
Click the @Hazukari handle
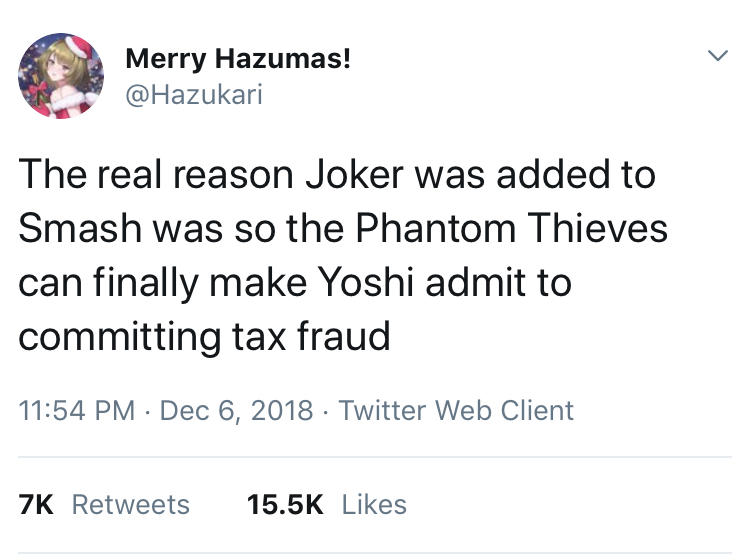tap(194, 96)
